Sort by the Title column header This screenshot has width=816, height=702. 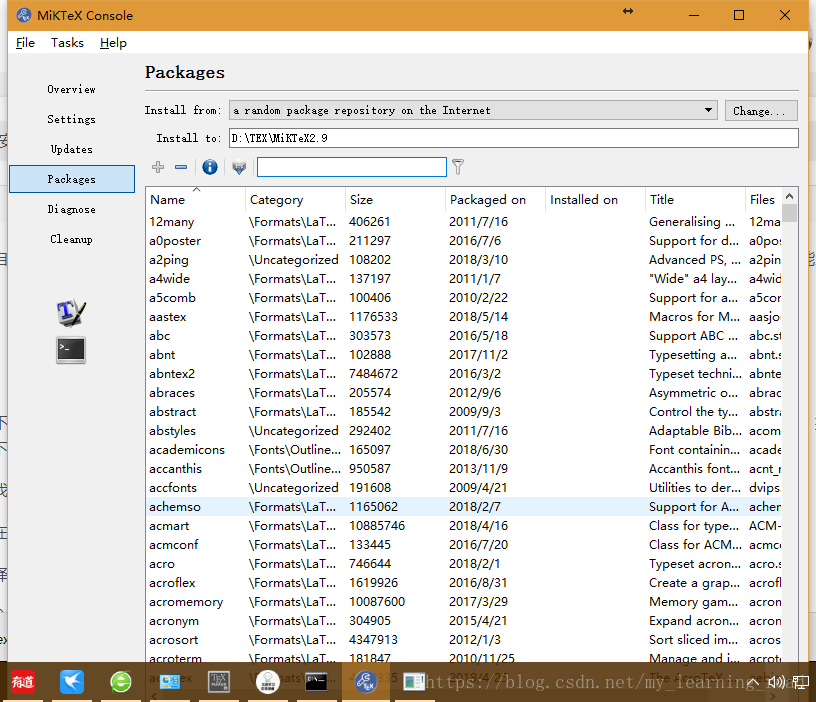[x=695, y=200]
